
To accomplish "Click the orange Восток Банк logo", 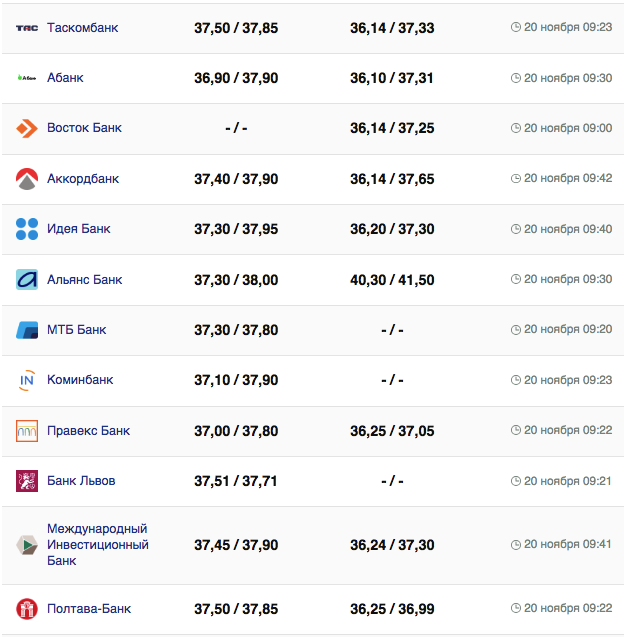I will tap(27, 128).
